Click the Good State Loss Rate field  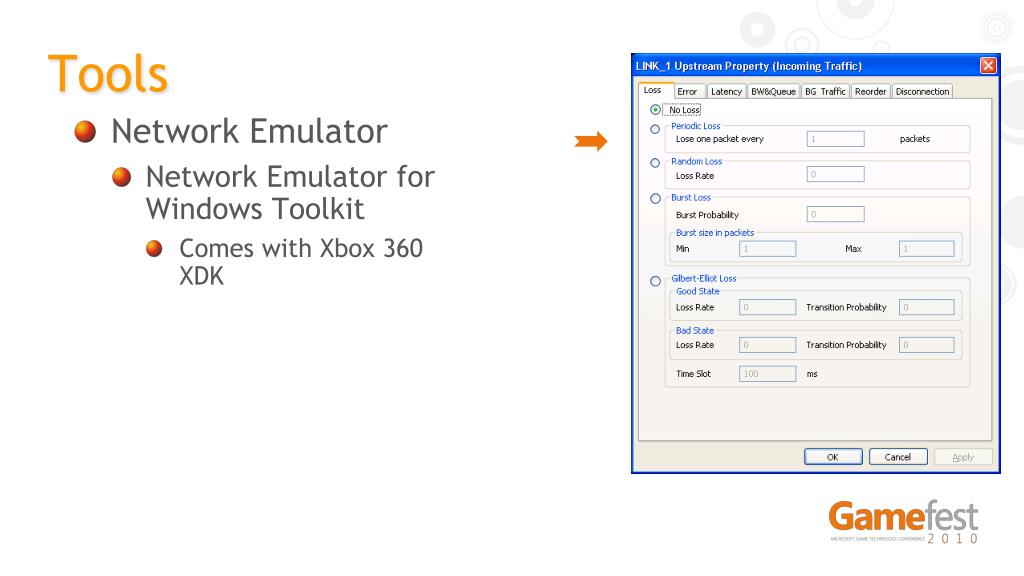[x=767, y=307]
